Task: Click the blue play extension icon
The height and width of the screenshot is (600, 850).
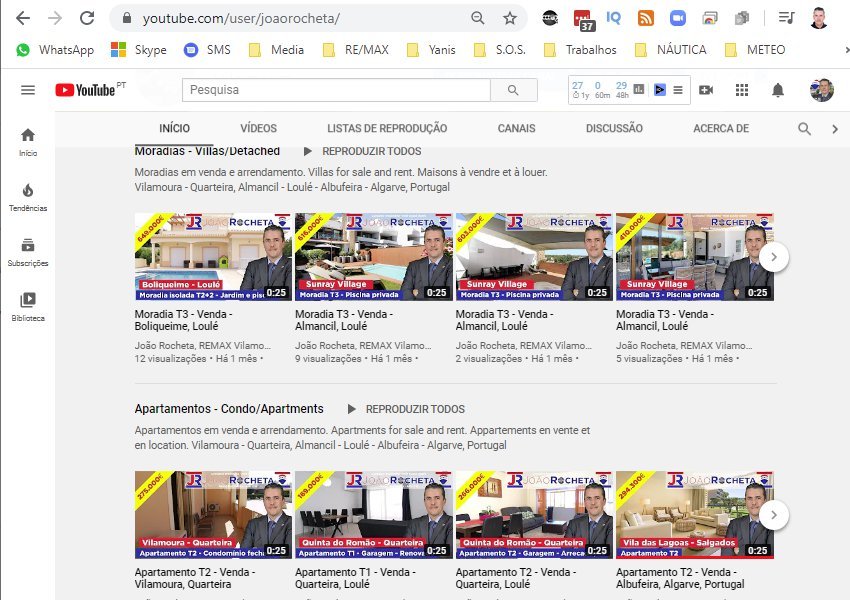Action: [x=660, y=89]
